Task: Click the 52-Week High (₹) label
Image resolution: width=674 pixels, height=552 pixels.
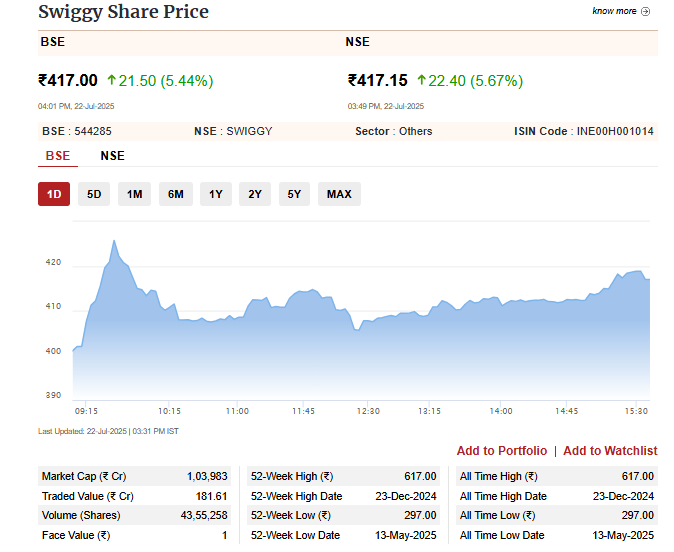Action: (292, 476)
